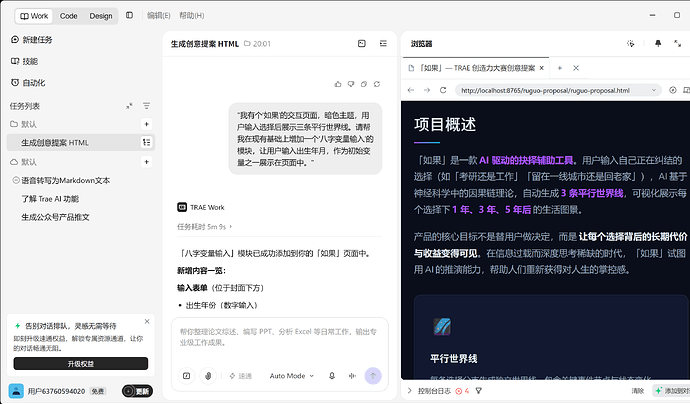Open a new browser tab with plus
The image size is (690, 404).
[560, 68]
